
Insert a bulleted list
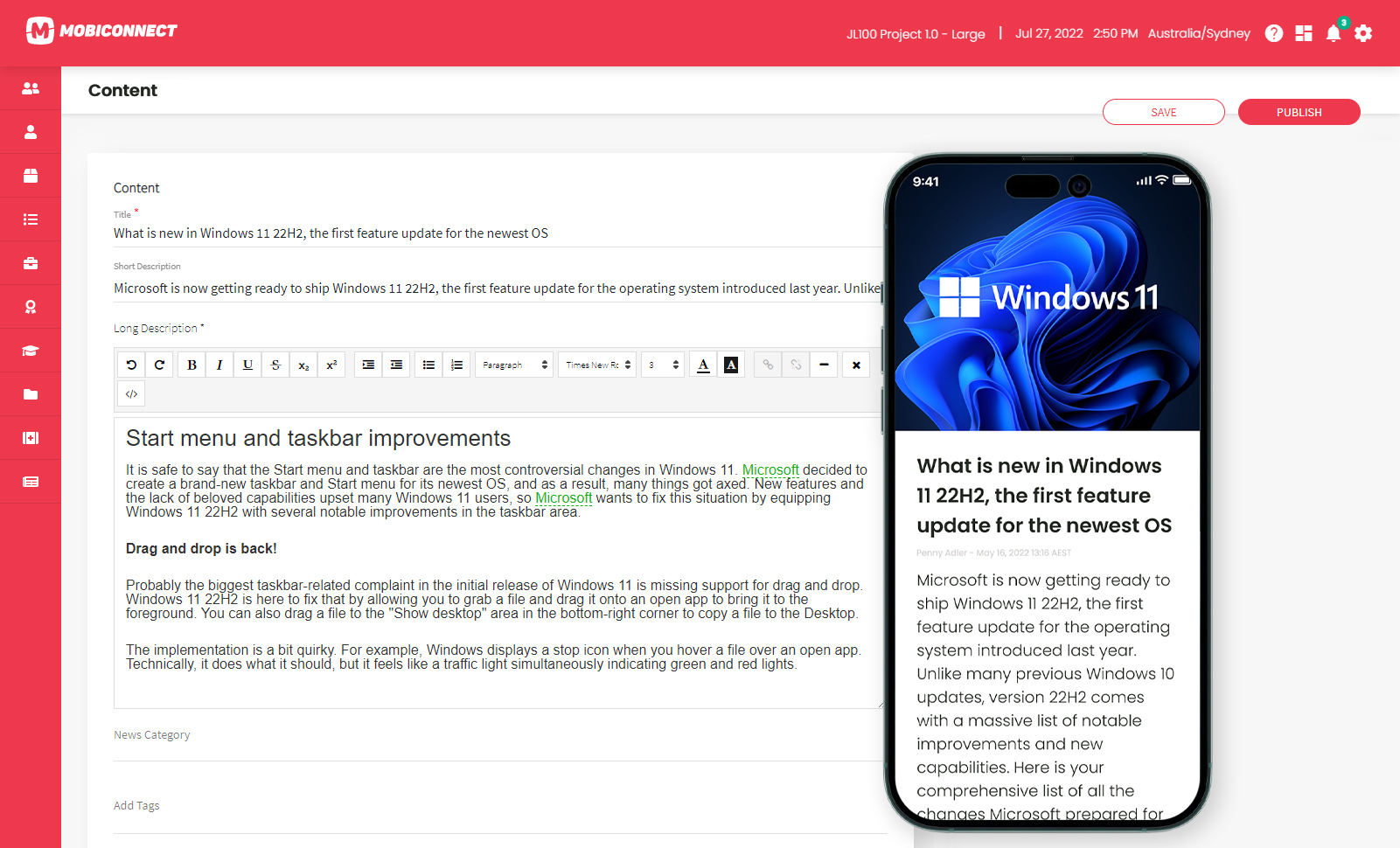428,365
